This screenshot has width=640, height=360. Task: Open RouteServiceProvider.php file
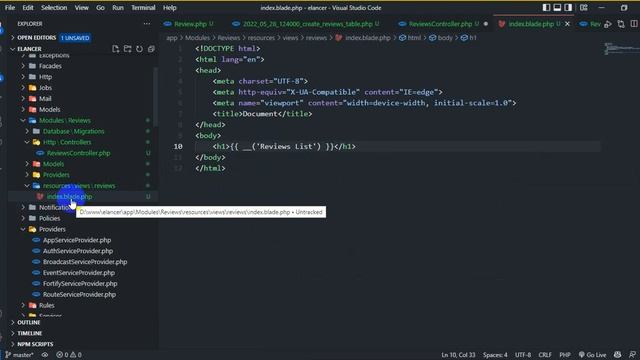[x=79, y=295]
